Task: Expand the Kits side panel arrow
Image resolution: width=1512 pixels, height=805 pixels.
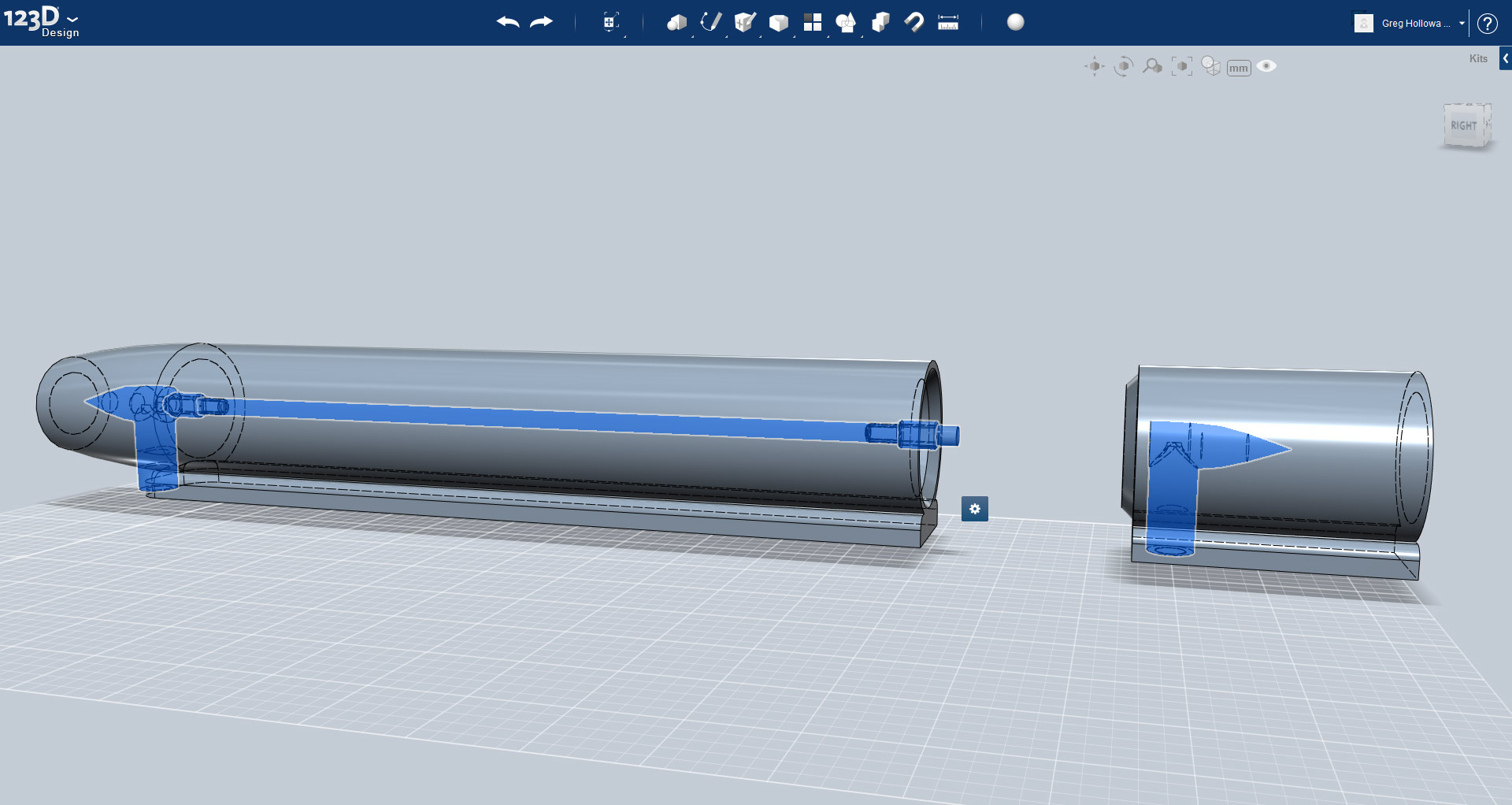Action: tap(1505, 58)
